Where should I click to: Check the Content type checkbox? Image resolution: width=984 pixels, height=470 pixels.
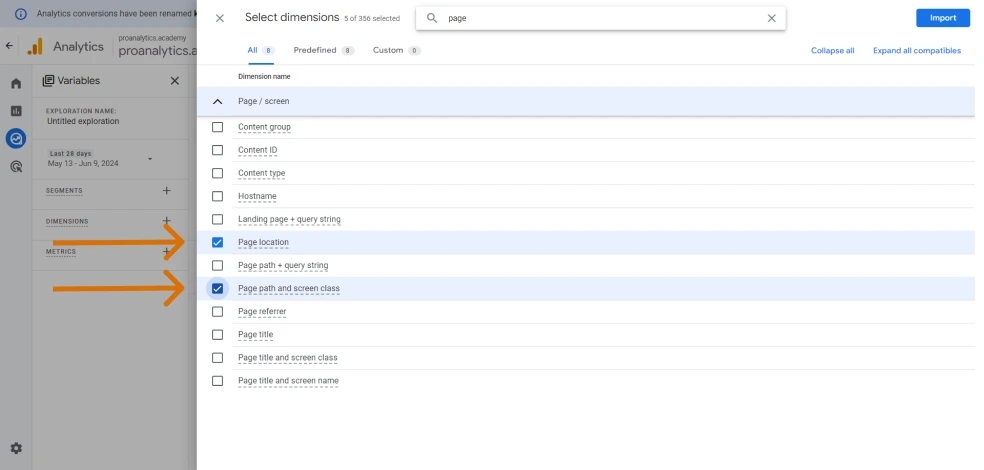click(x=217, y=173)
